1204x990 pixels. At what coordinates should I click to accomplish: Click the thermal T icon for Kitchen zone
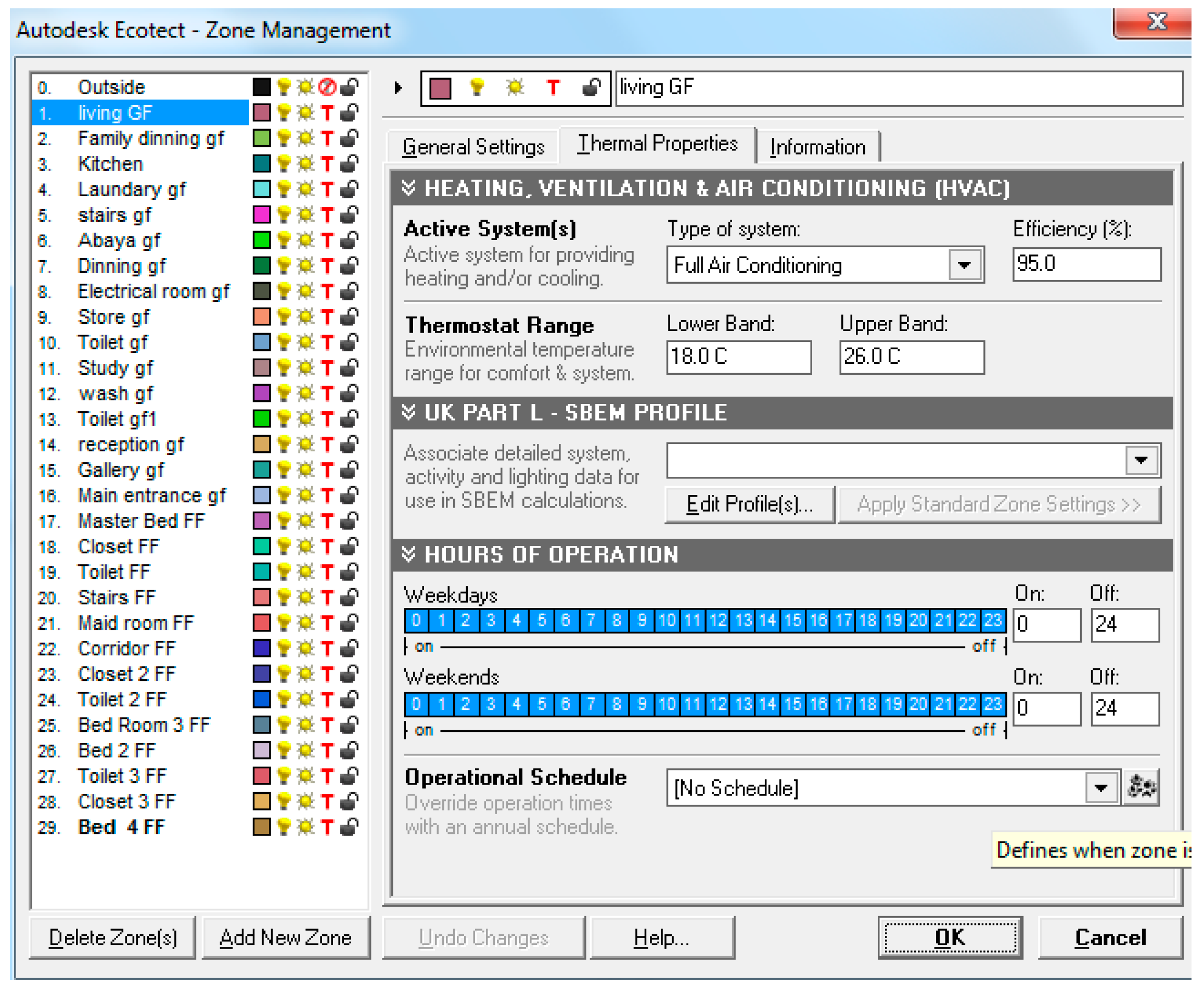pos(327,164)
